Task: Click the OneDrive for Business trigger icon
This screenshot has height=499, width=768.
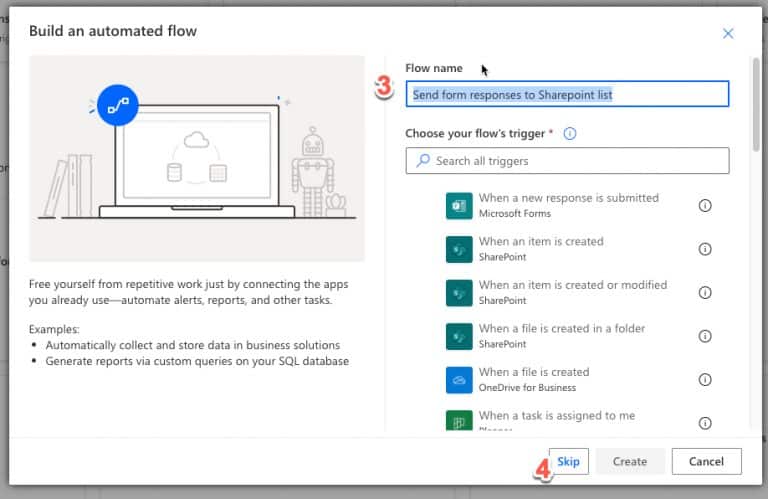Action: point(459,379)
